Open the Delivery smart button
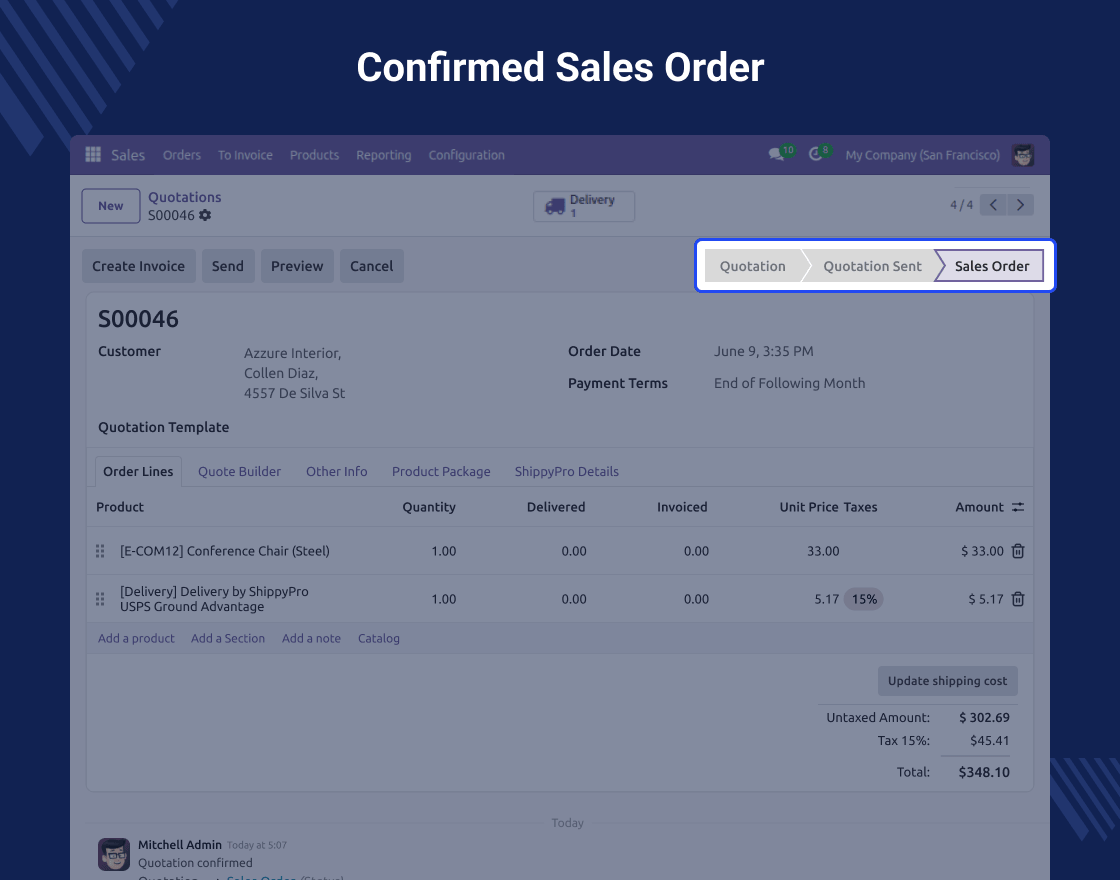Viewport: 1120px width, 880px height. point(584,206)
